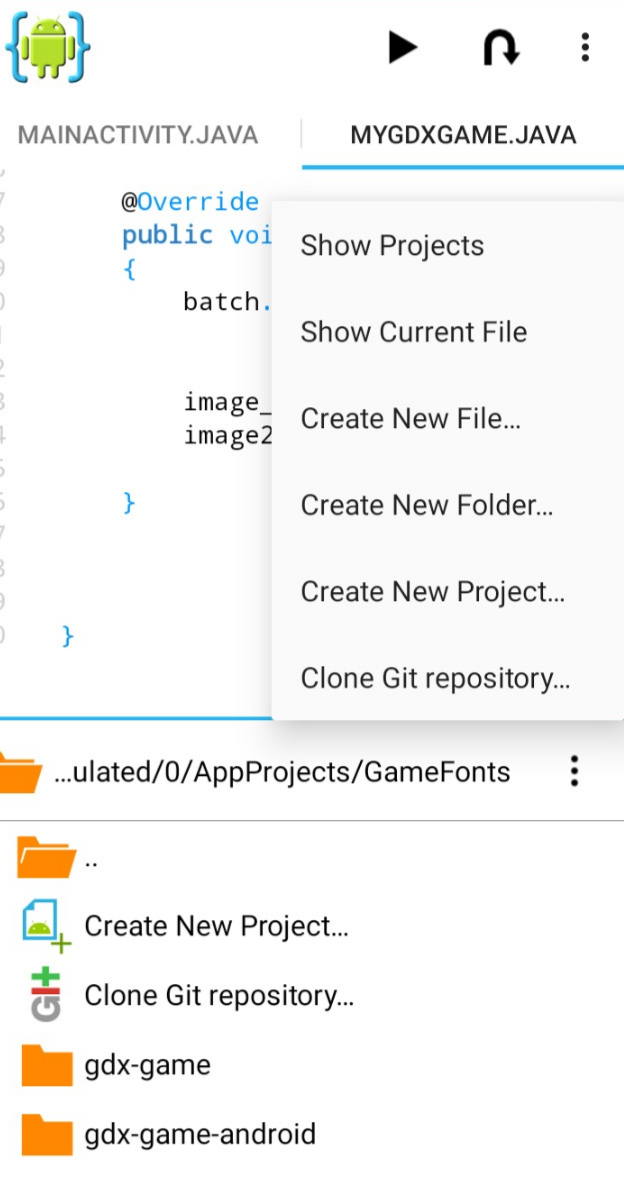Tap the AIDE Android logo icon
The width and height of the screenshot is (624, 1182).
coord(48,46)
